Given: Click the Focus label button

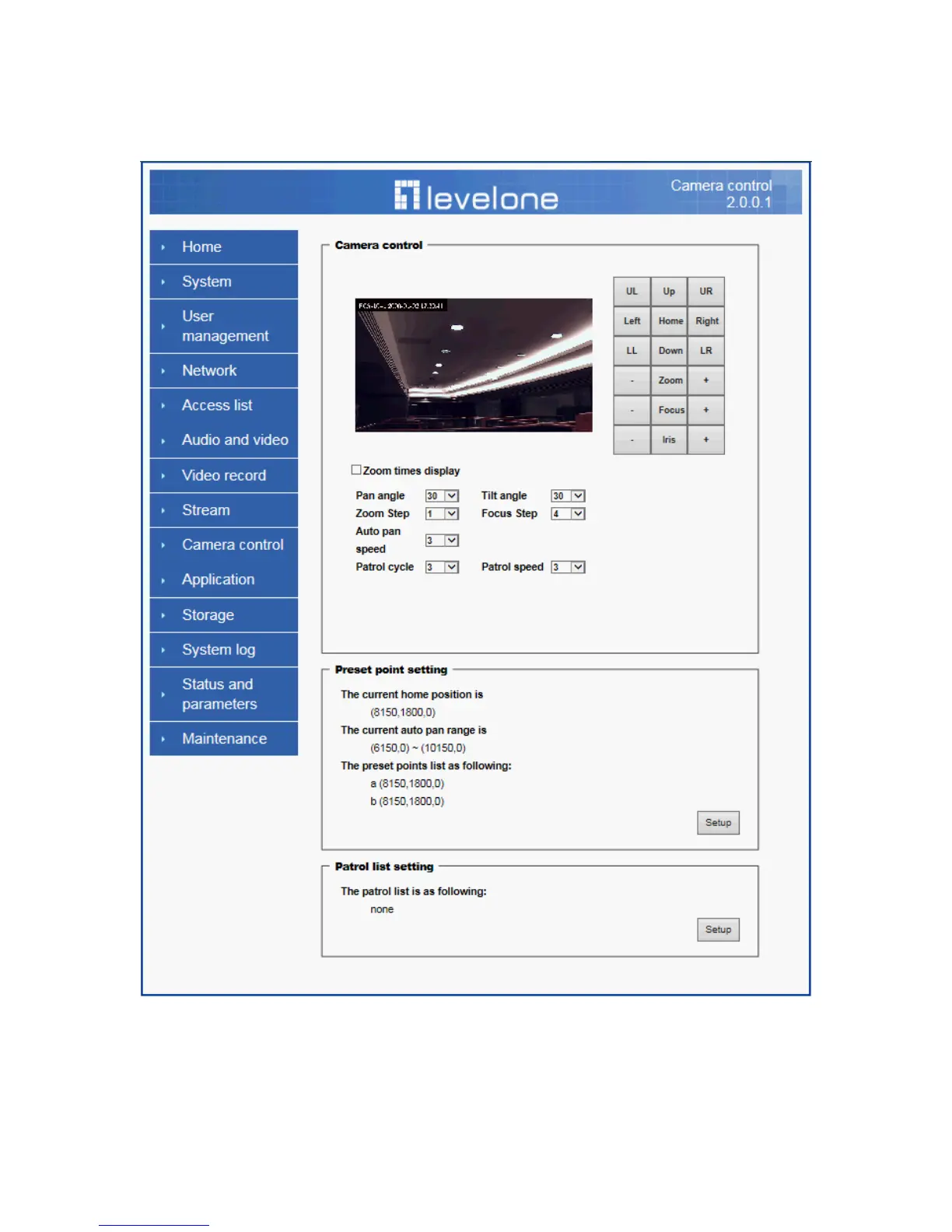Looking at the screenshot, I should click(x=669, y=410).
